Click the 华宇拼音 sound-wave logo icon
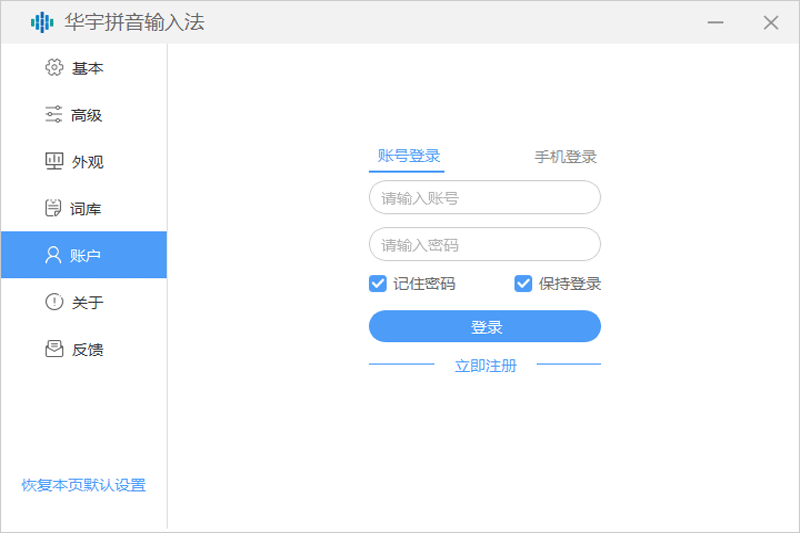This screenshot has height=533, width=800. (42, 22)
